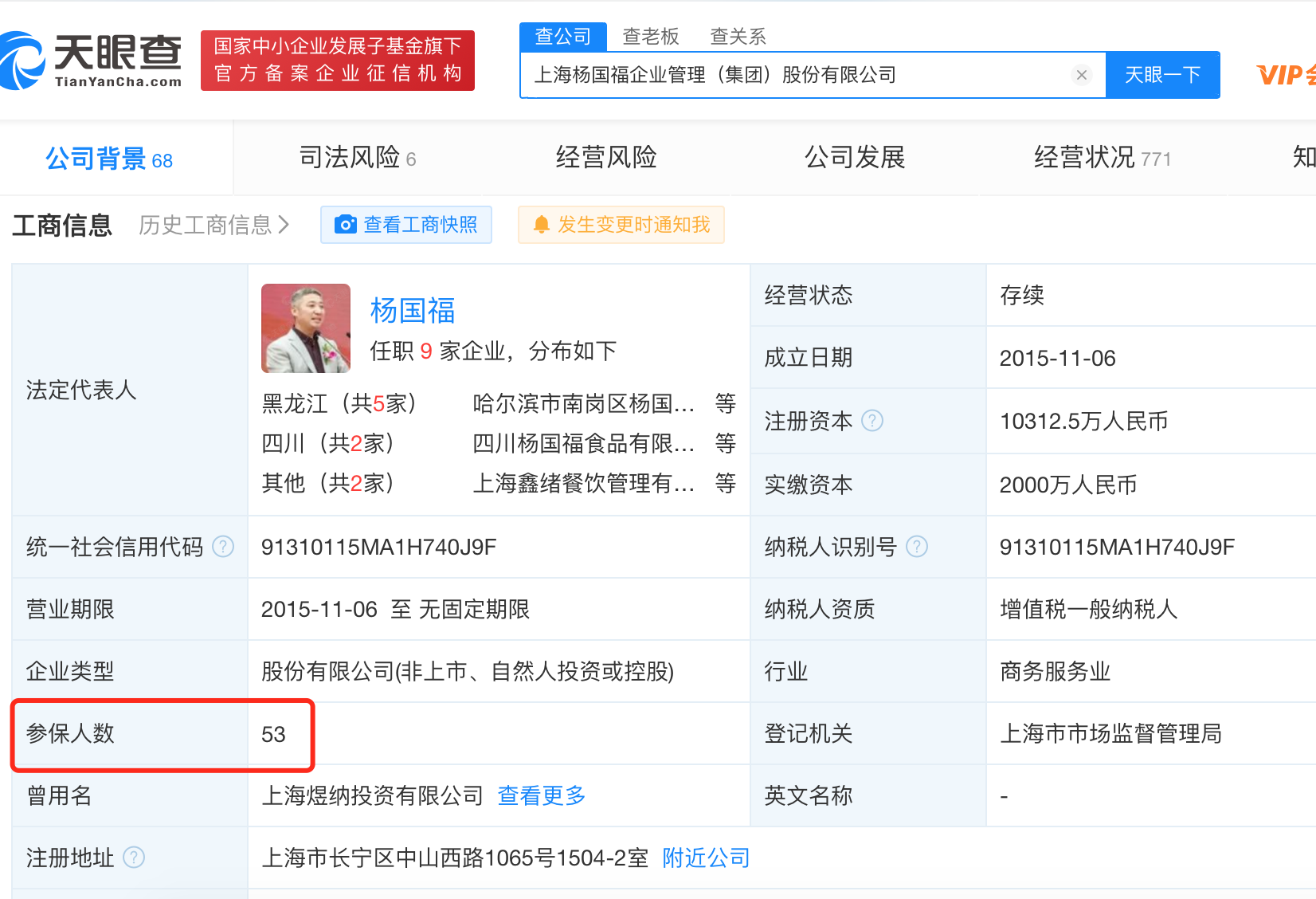Open the 经营状况 tab
The height and width of the screenshot is (899, 1316).
click(x=1103, y=158)
